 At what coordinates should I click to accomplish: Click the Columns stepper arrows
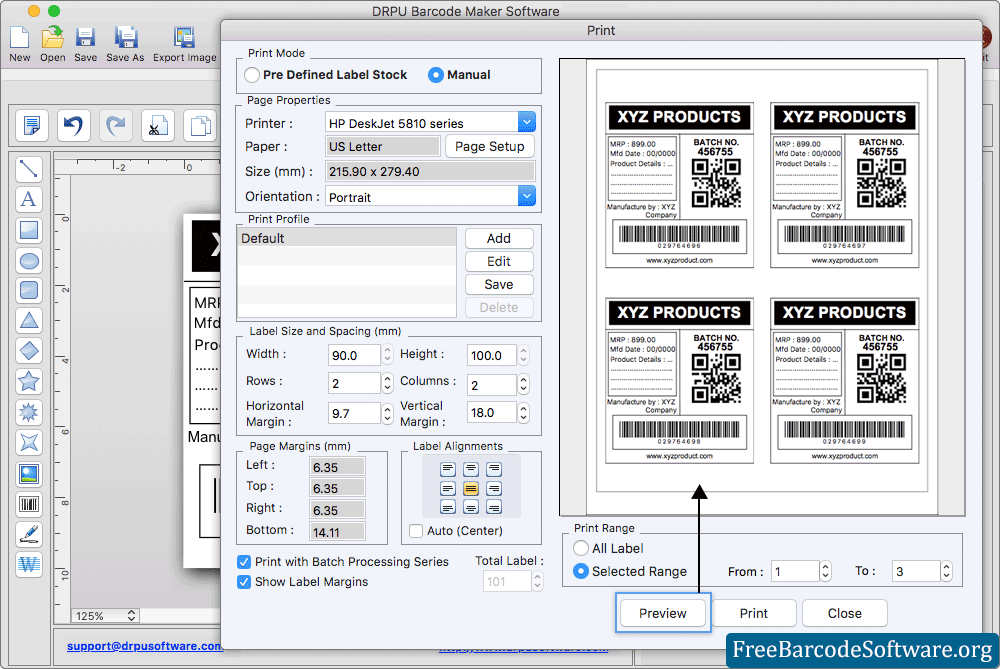(523, 384)
